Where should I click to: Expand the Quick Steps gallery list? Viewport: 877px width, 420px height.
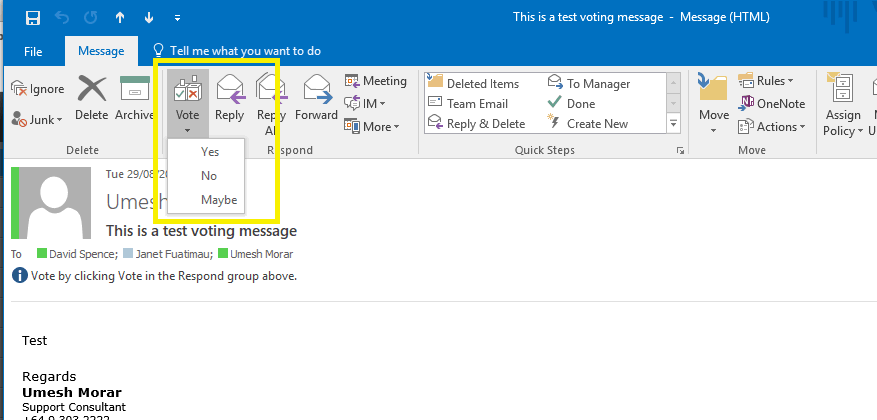click(673, 123)
